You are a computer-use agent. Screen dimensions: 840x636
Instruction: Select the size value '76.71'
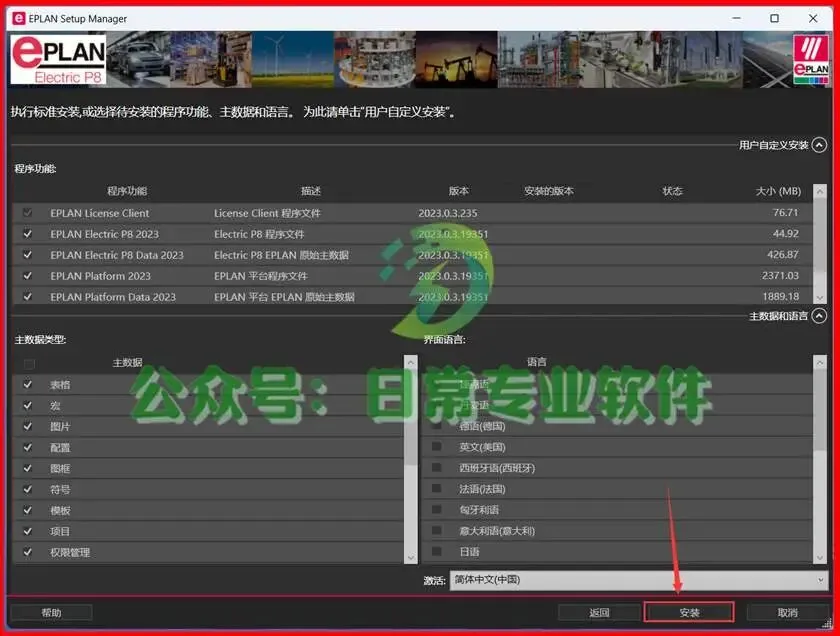click(785, 212)
